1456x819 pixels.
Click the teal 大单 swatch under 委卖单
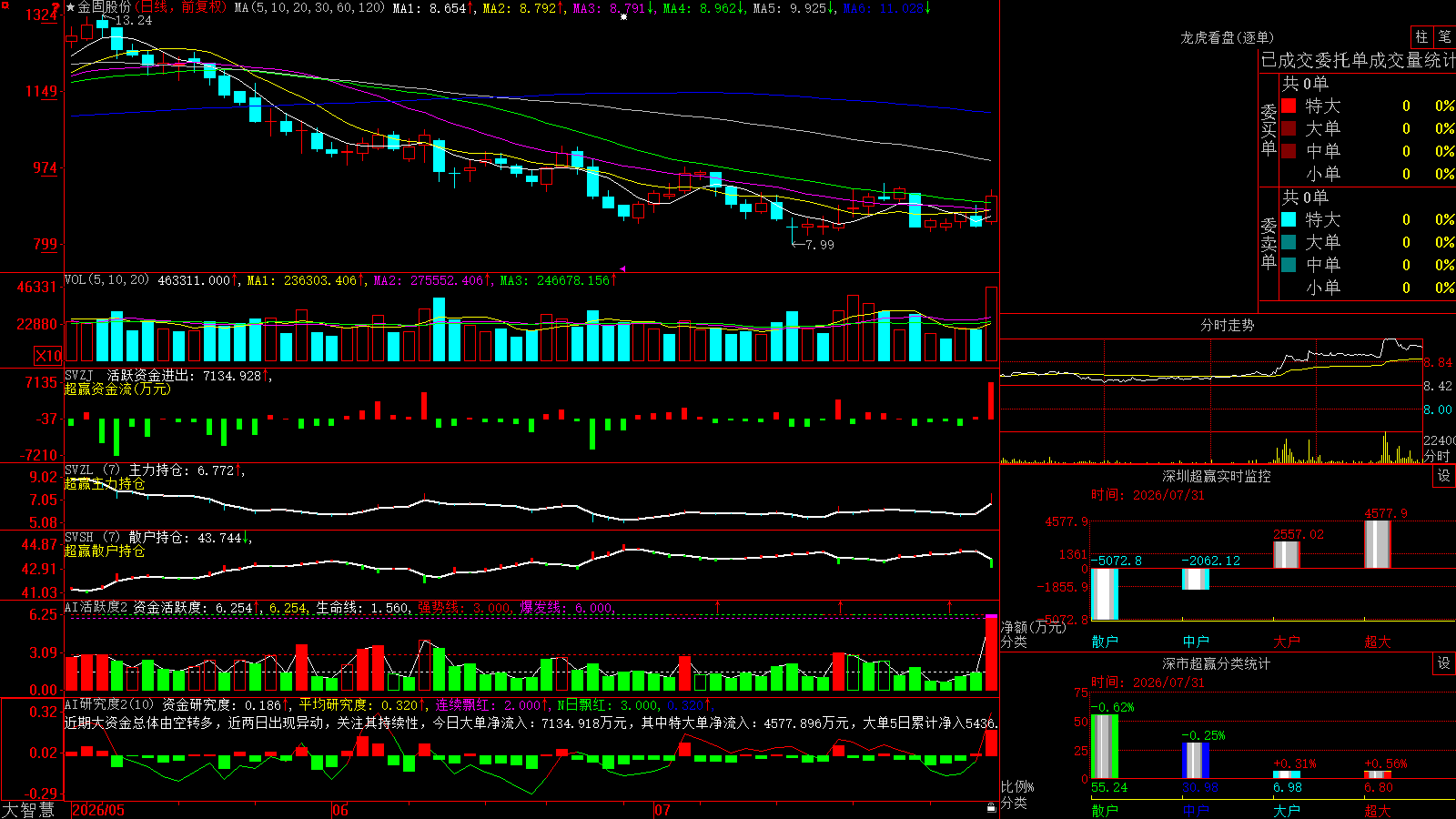(1289, 242)
